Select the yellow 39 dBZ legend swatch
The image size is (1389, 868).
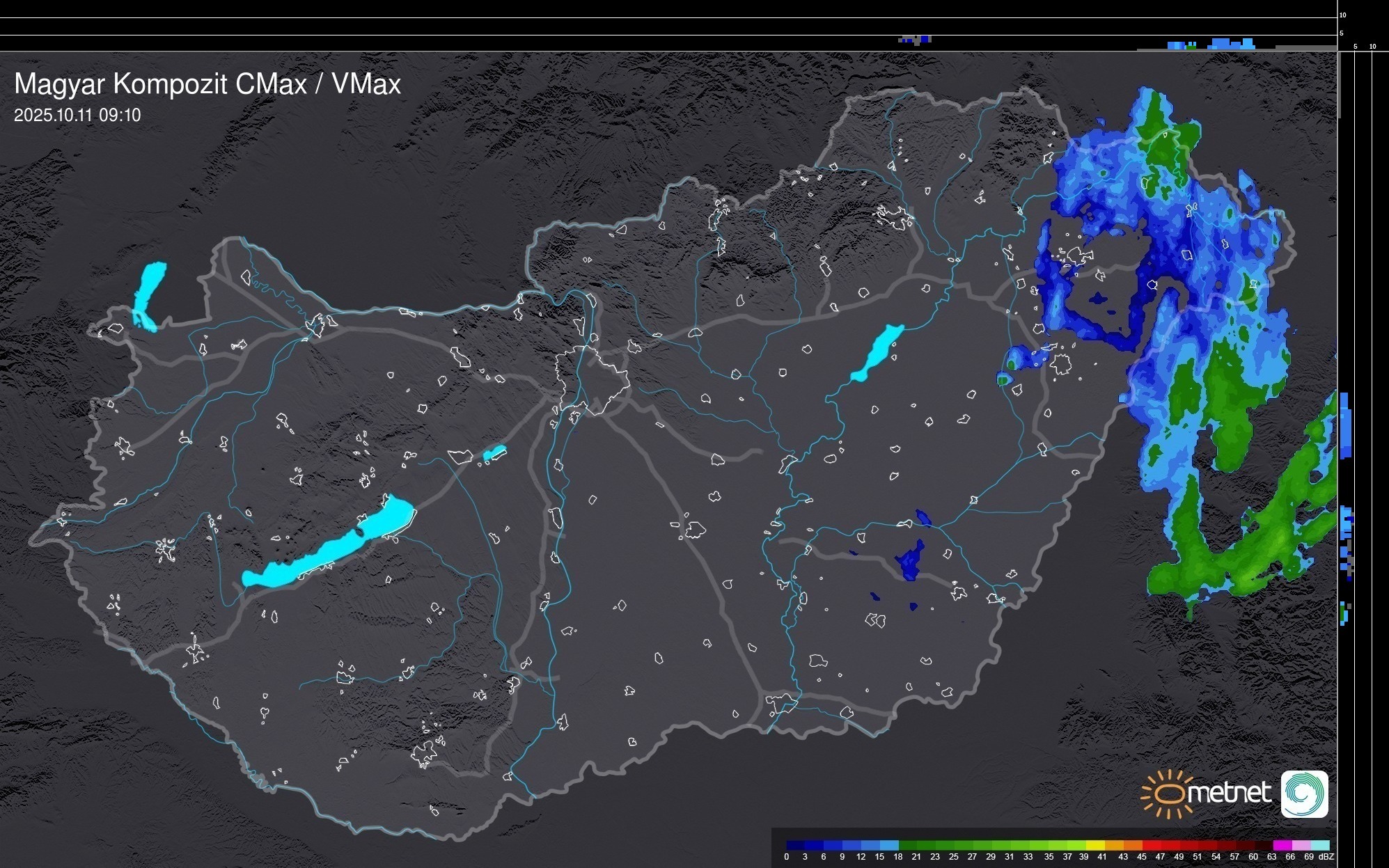[1094, 845]
